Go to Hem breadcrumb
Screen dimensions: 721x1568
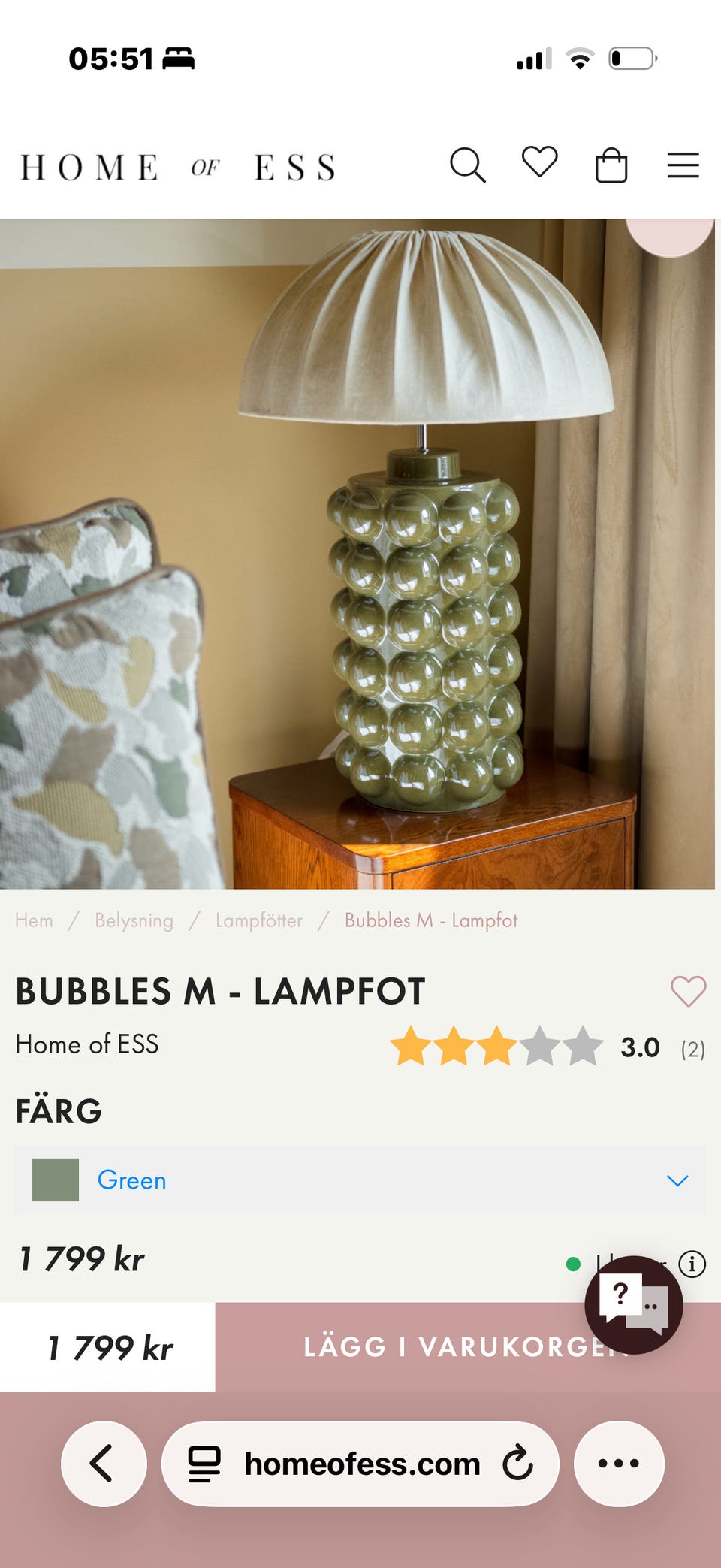pyautogui.click(x=34, y=920)
